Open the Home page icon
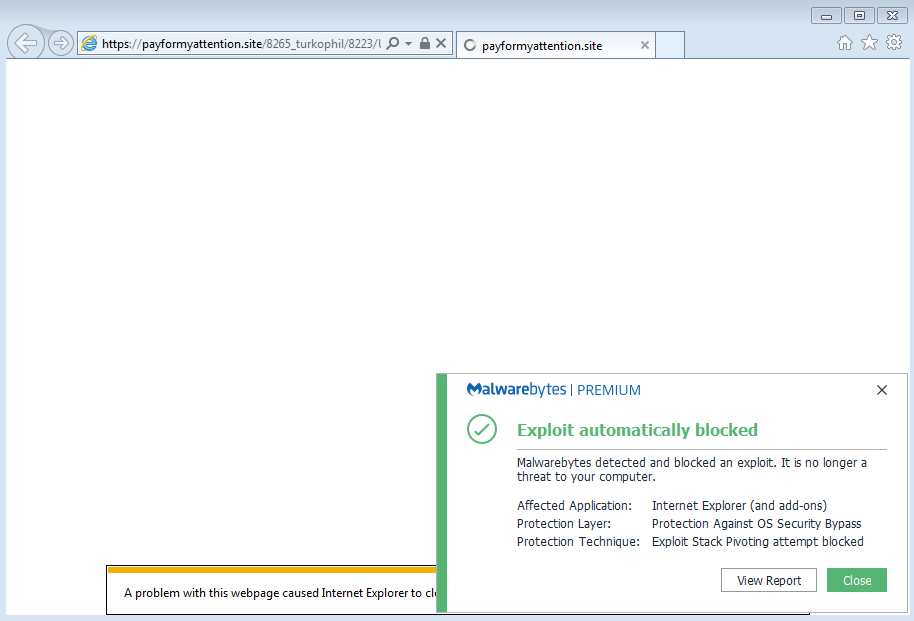This screenshot has width=914, height=621. click(x=845, y=43)
